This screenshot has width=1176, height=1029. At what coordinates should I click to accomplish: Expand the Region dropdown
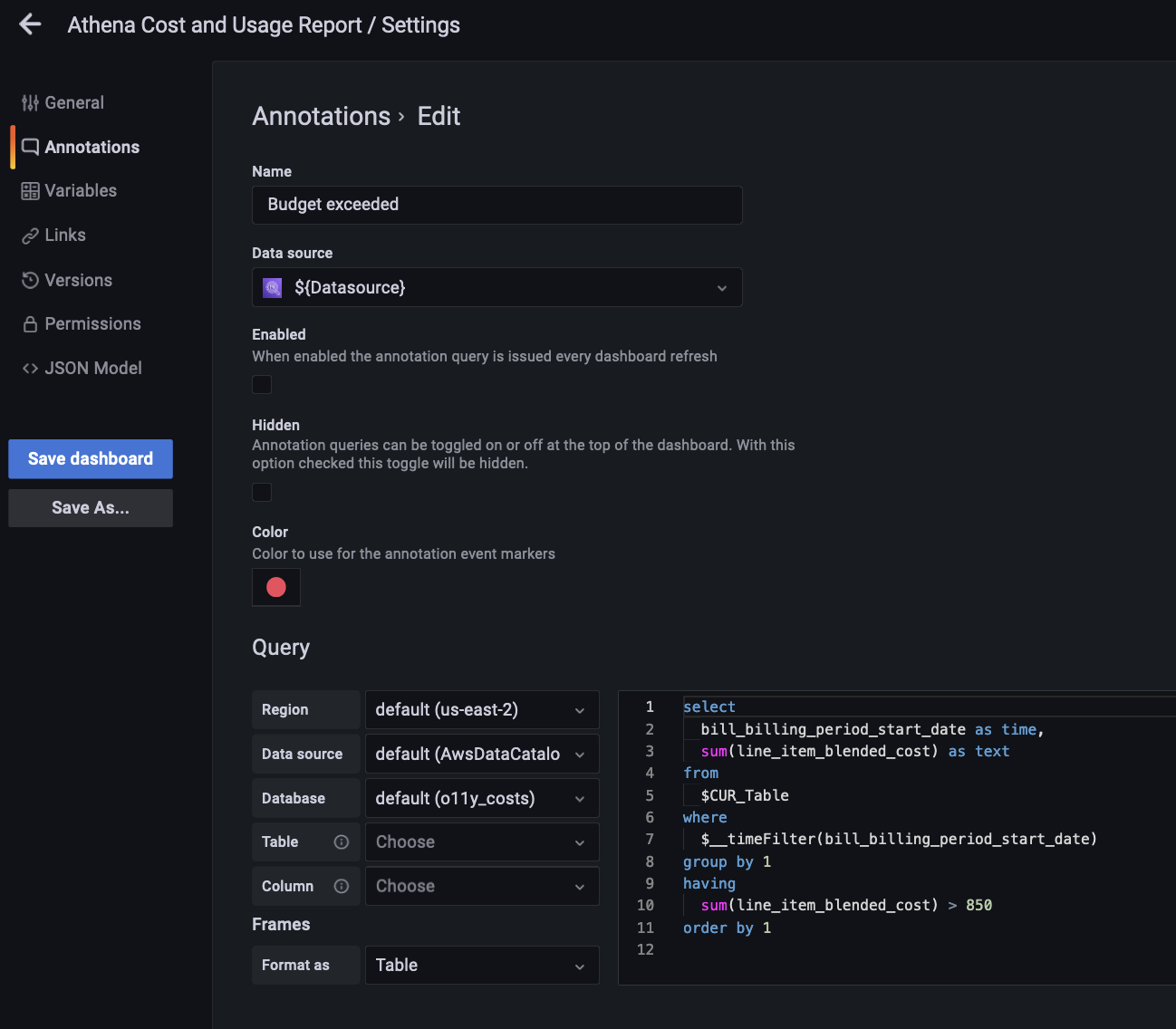click(481, 710)
